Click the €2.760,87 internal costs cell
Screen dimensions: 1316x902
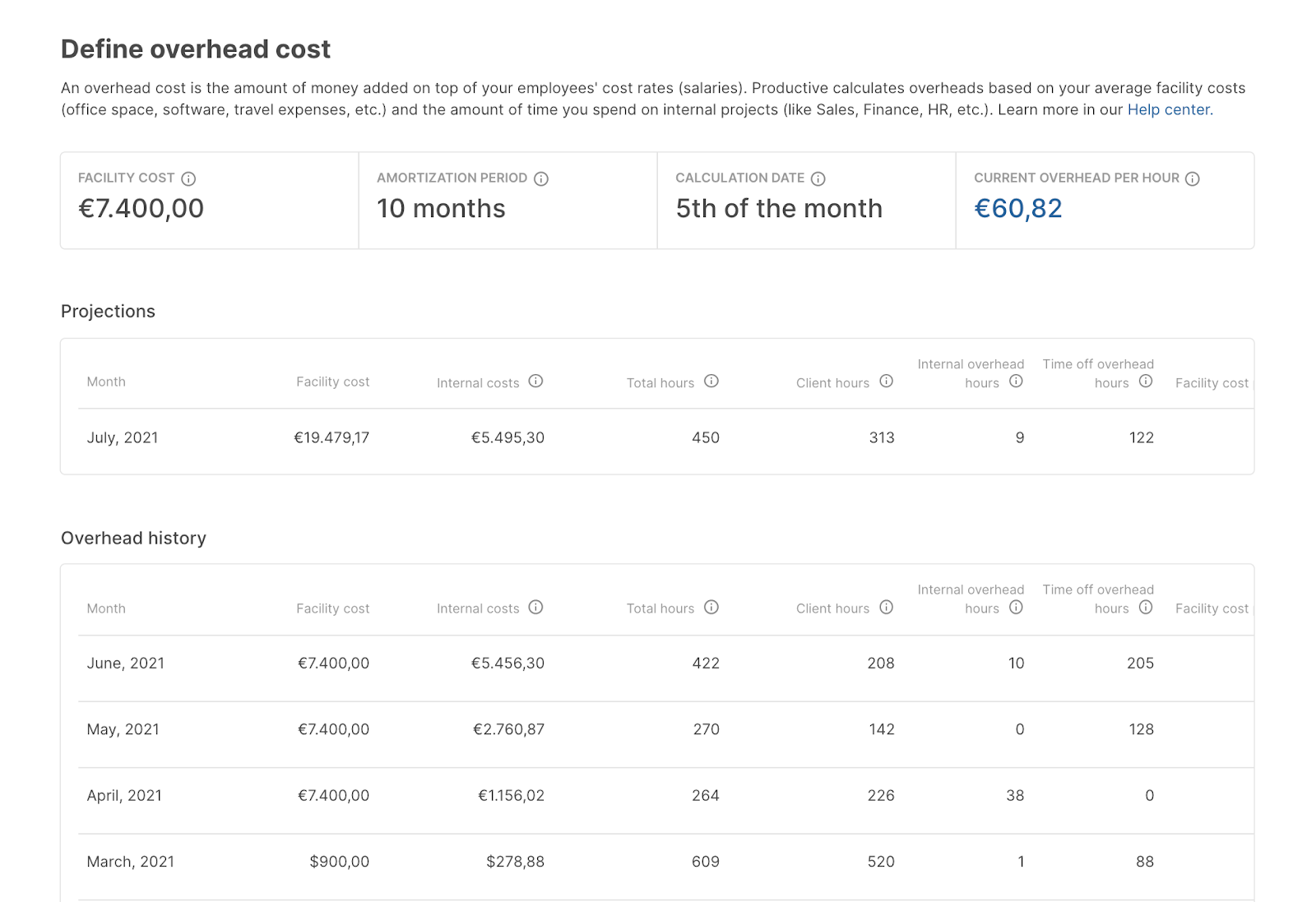tap(508, 729)
